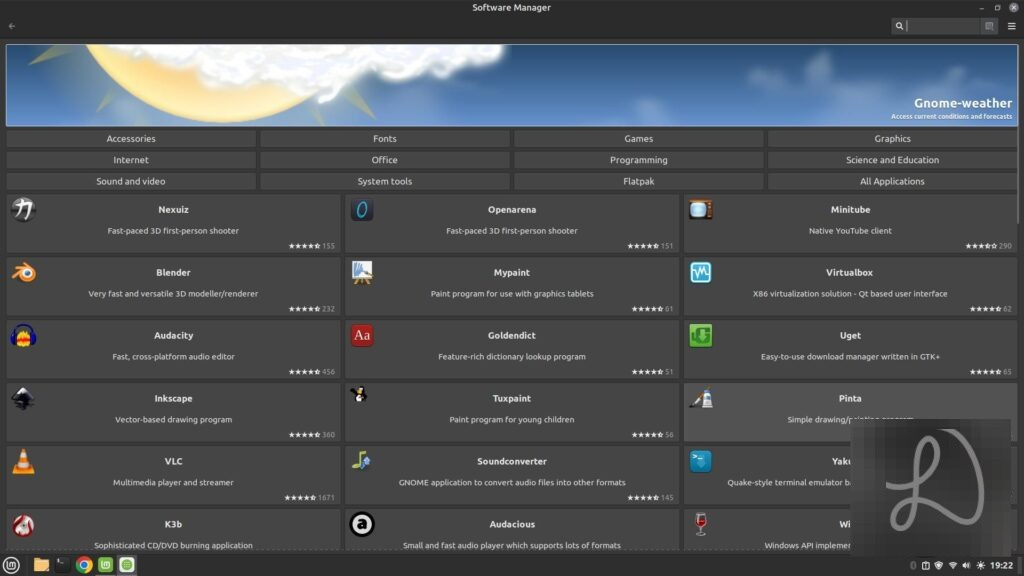The image size is (1024, 576).
Task: Open the Gnome-weather featured banner
Action: coord(512,84)
